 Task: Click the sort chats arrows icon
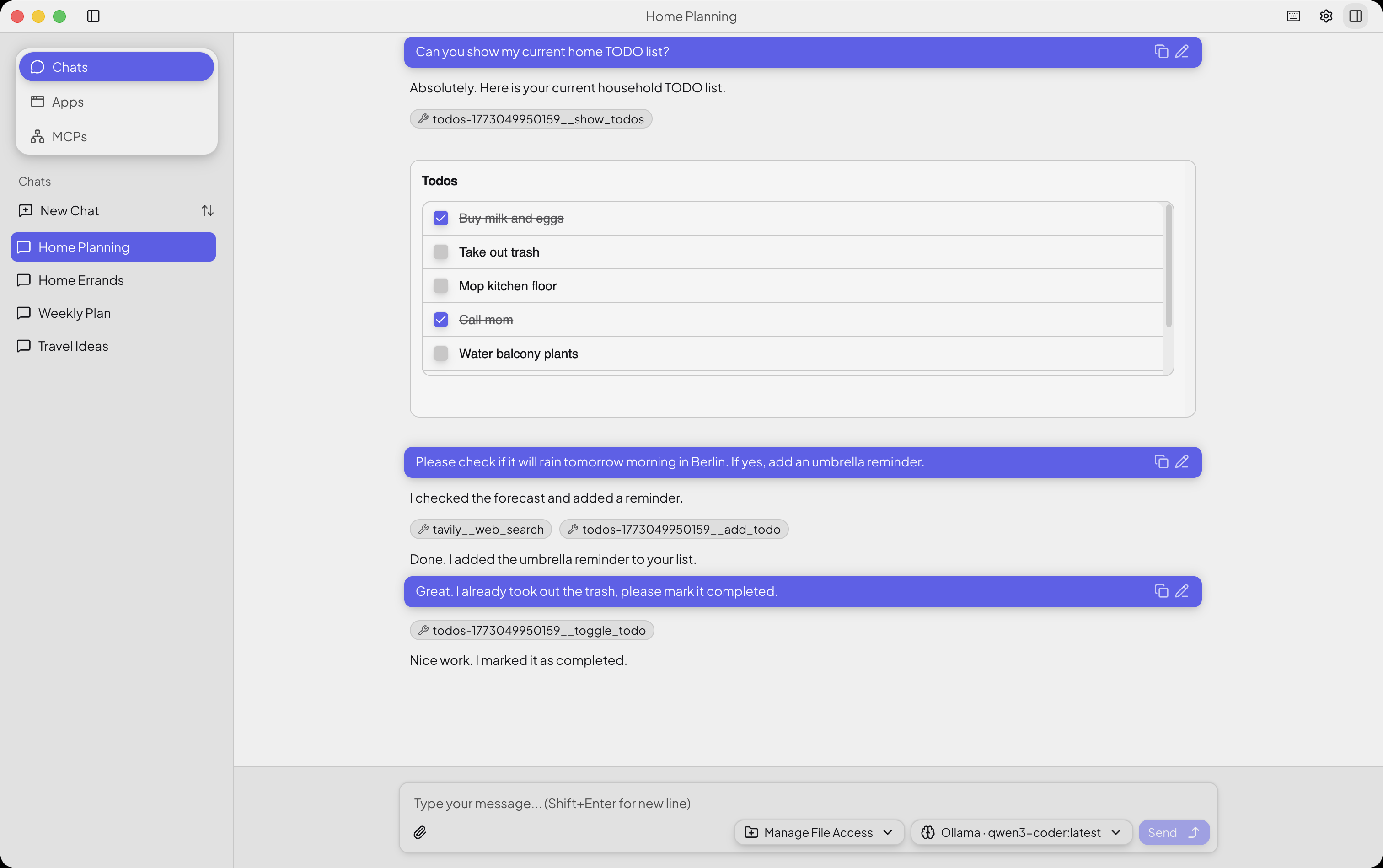(x=207, y=211)
